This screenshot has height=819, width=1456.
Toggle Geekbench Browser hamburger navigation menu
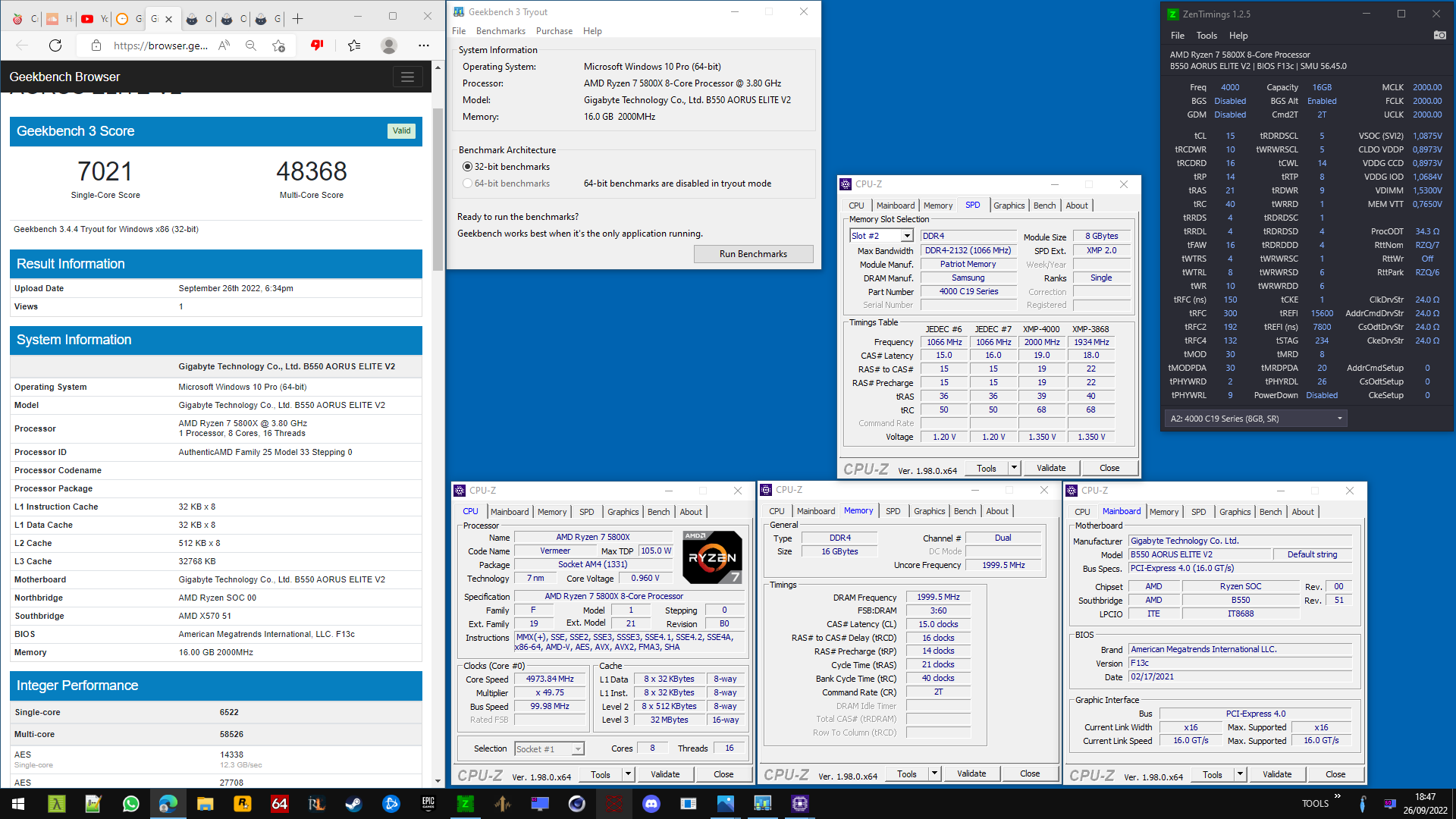click(x=407, y=77)
